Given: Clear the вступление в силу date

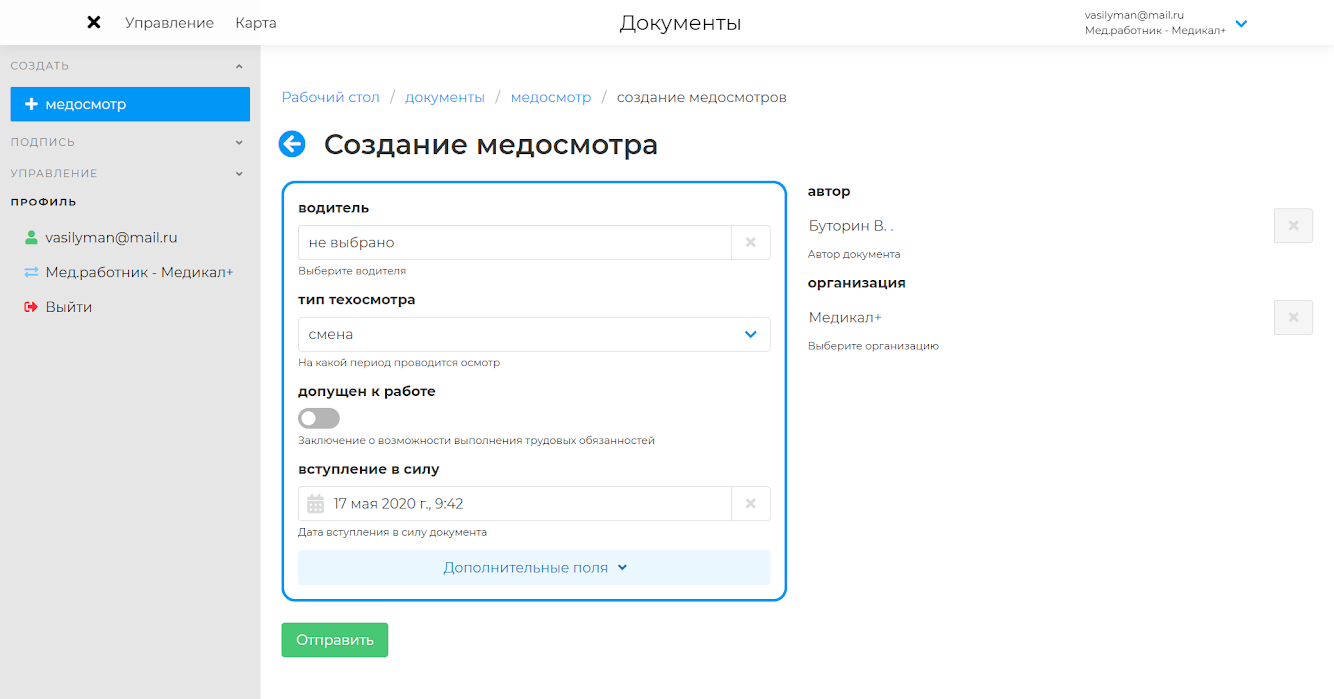Looking at the screenshot, I should click(x=751, y=504).
